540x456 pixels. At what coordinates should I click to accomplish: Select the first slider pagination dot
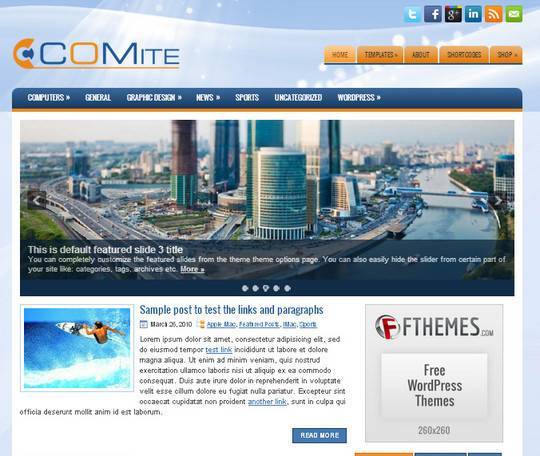click(245, 288)
